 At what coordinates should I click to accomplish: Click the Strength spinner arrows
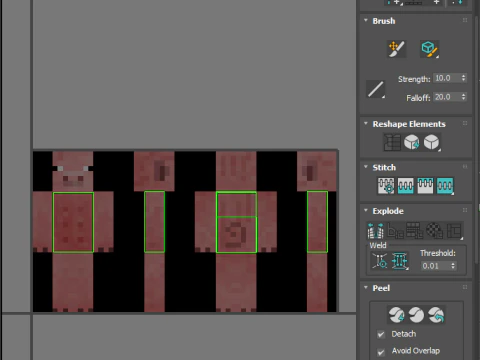[x=463, y=78]
